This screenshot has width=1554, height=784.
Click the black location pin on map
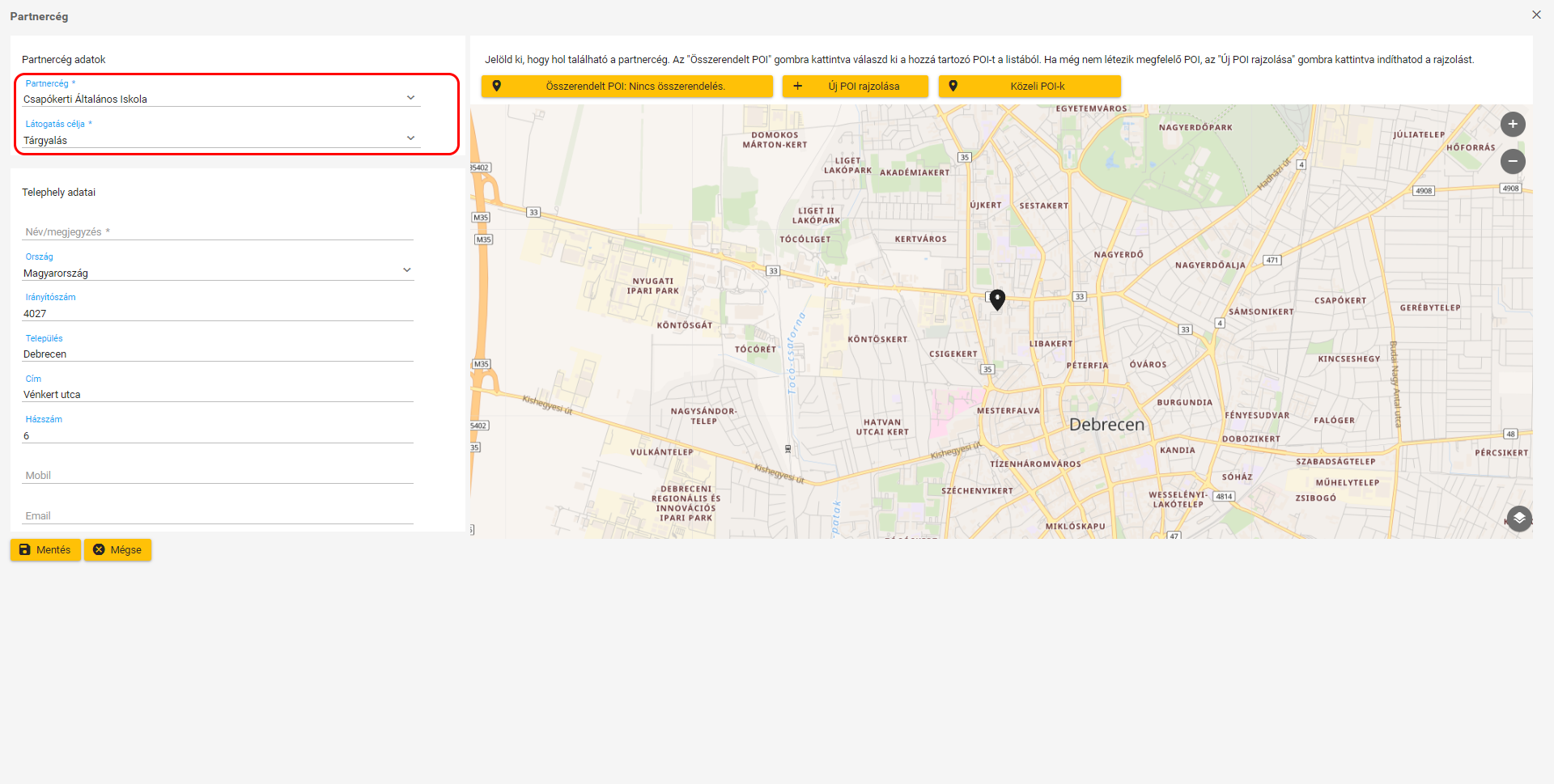[x=997, y=299]
